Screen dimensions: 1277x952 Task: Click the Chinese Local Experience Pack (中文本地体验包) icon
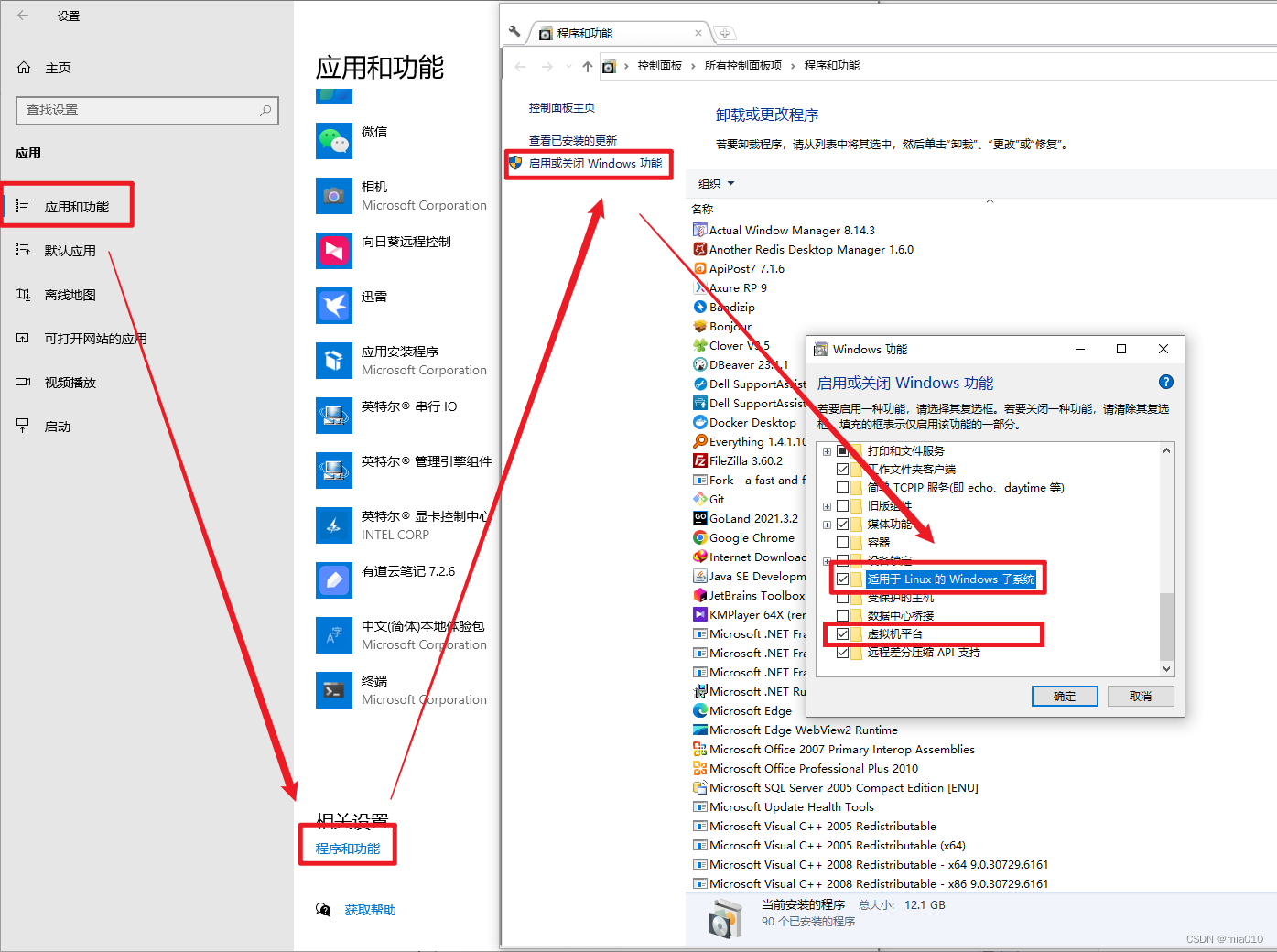coord(334,635)
